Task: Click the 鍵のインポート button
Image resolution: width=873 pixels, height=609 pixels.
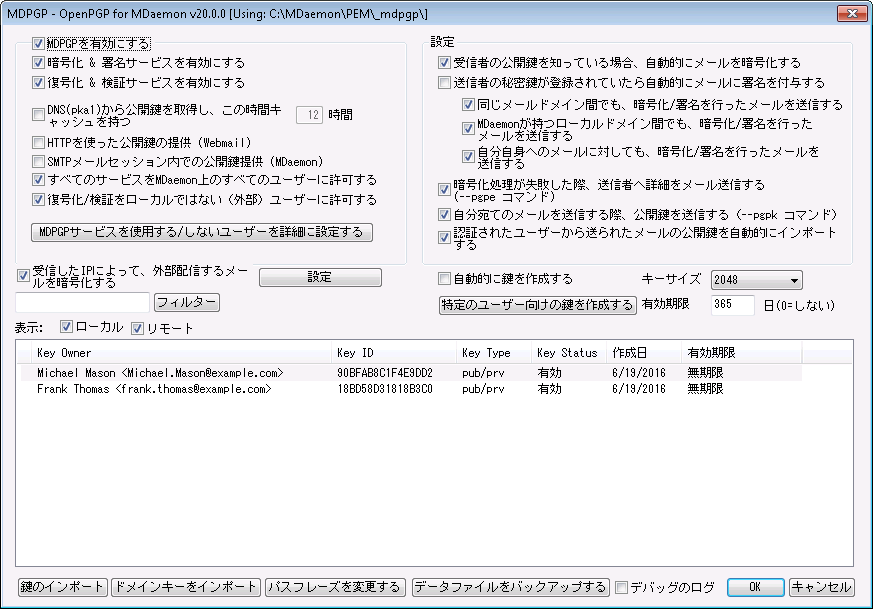Action: 63,587
